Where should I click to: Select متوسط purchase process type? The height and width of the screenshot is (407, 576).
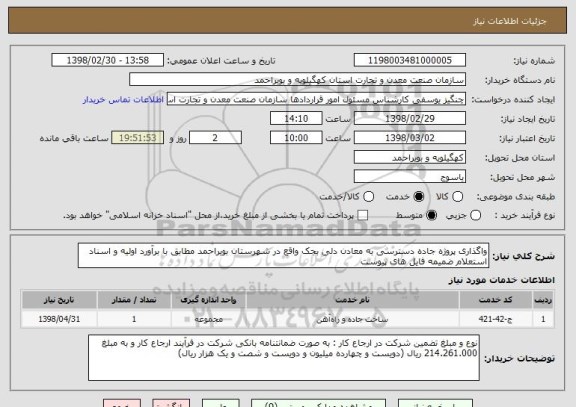[431, 216]
